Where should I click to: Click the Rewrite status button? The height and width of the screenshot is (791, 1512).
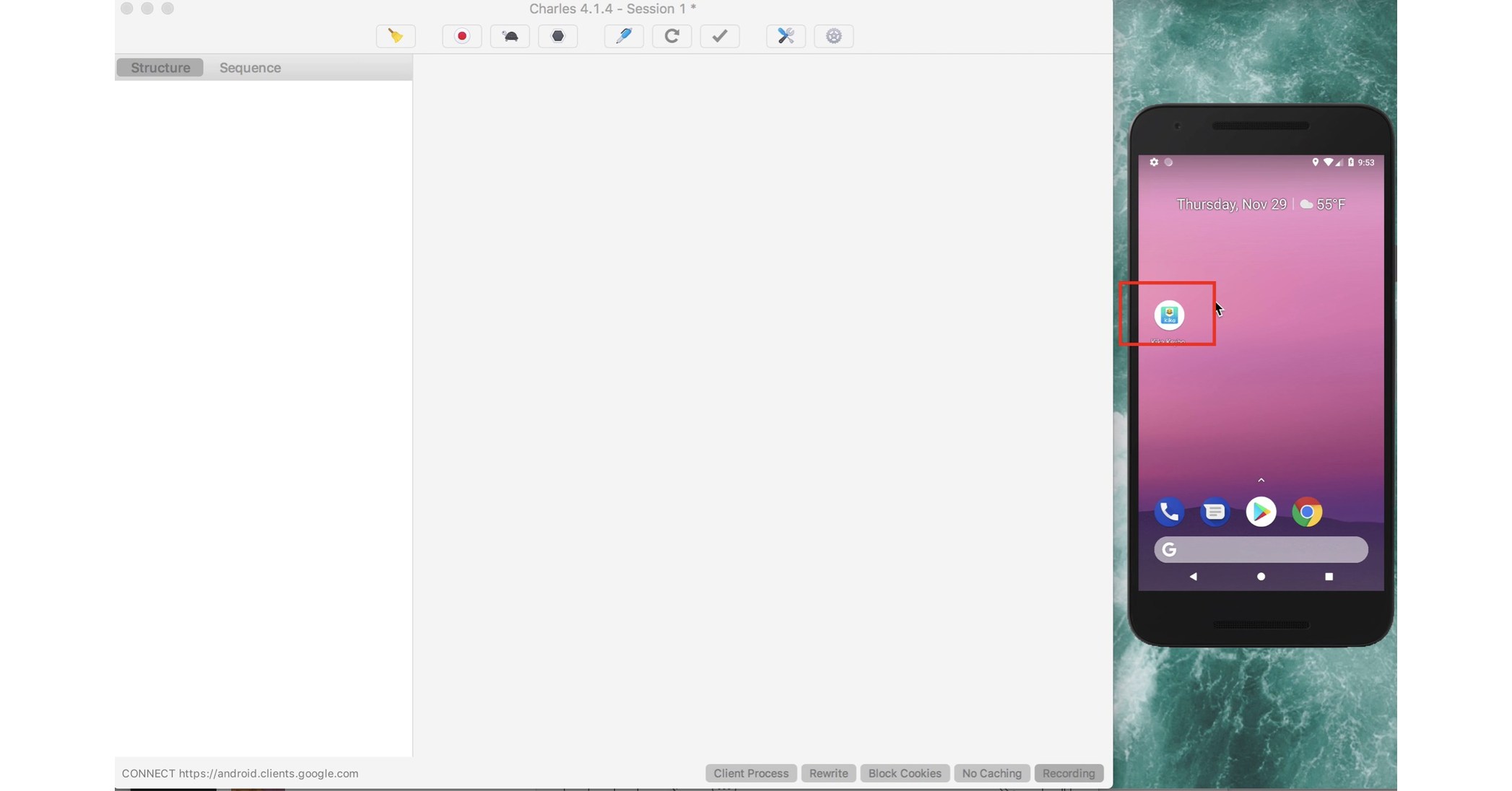tap(828, 773)
